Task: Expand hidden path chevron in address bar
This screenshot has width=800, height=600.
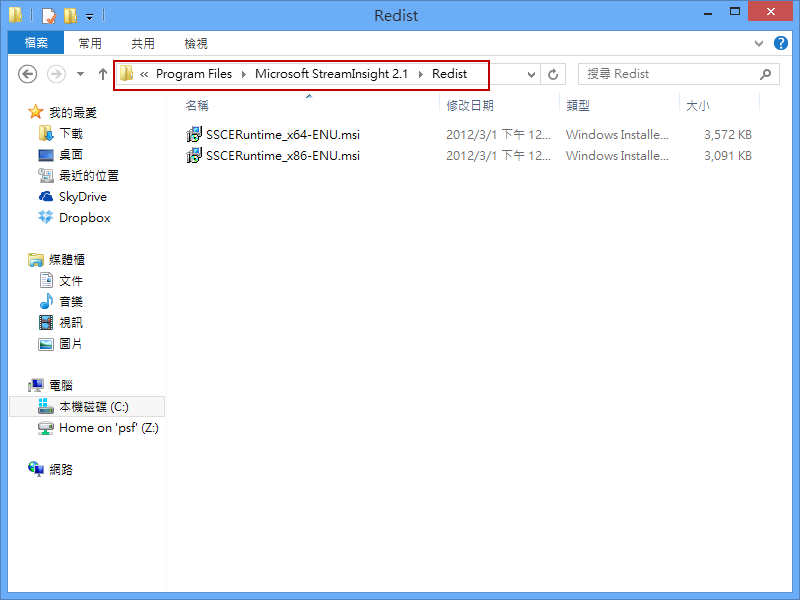Action: coord(144,74)
